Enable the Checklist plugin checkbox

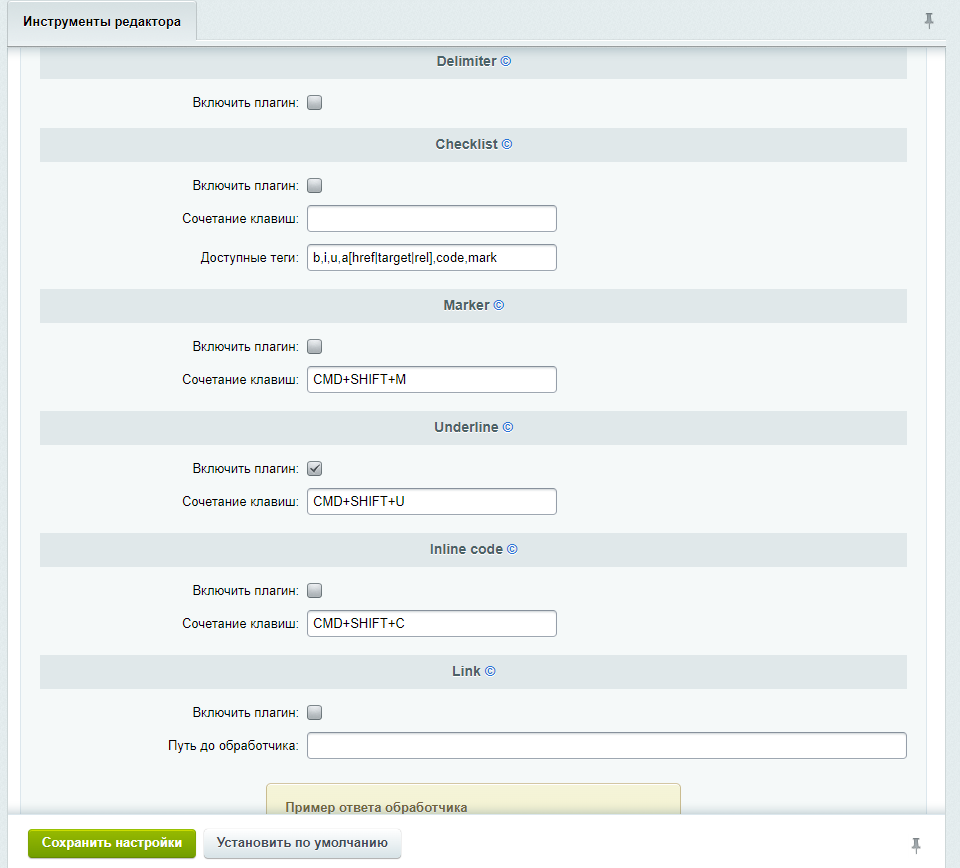[314, 185]
